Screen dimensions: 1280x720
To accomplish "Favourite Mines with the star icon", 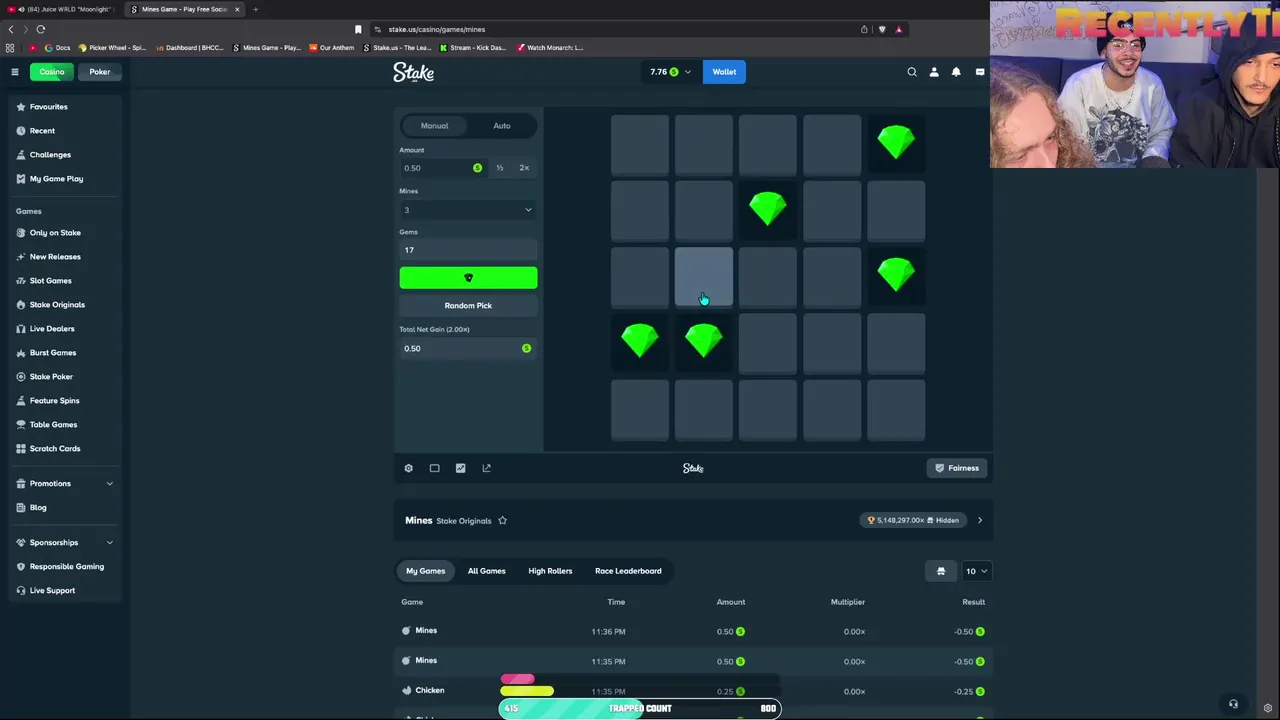I will click(502, 520).
